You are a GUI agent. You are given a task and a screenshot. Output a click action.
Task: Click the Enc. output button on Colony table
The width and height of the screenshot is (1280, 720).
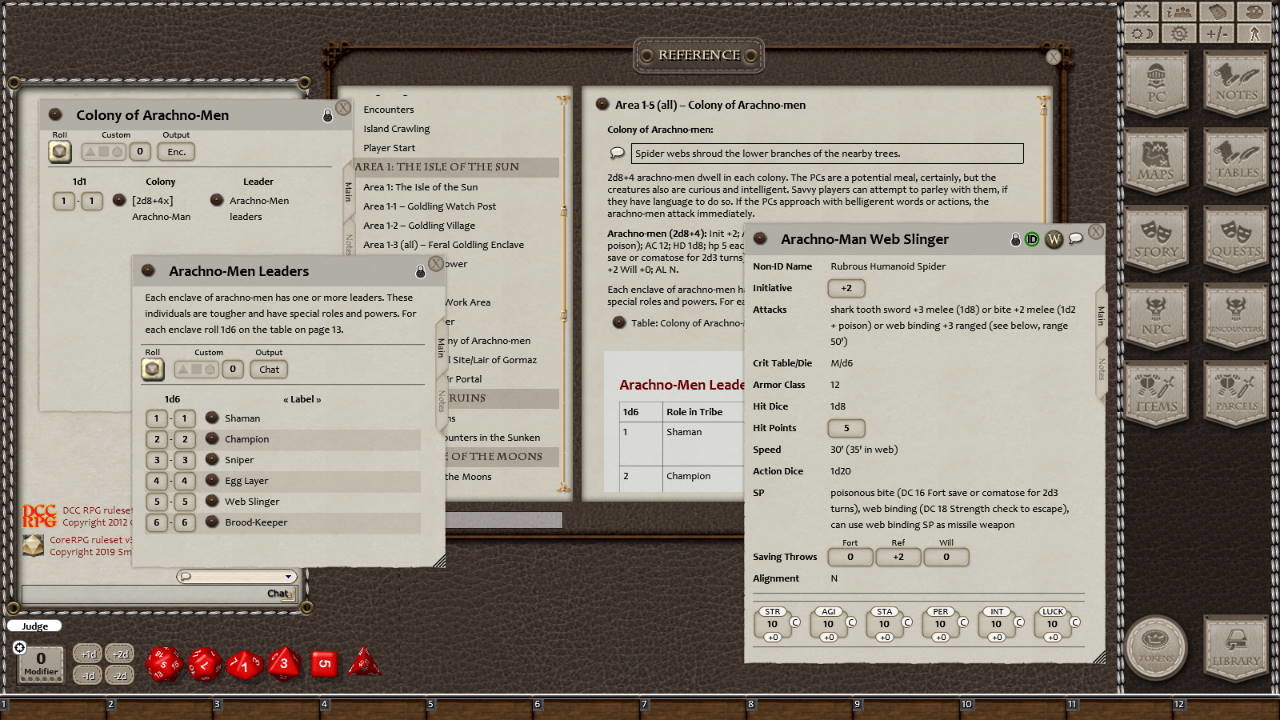[x=175, y=152]
